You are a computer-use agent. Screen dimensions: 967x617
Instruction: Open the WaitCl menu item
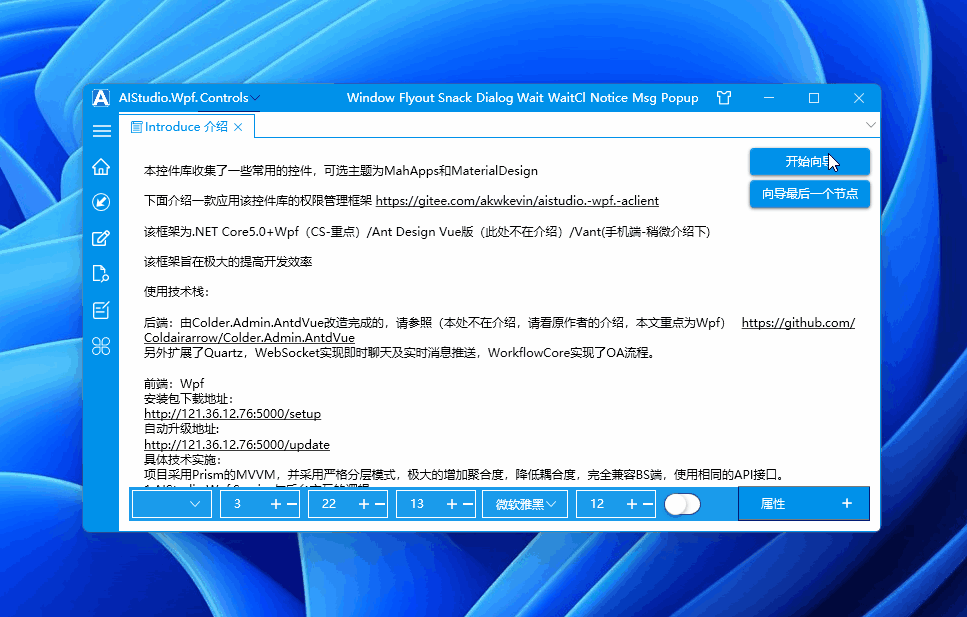click(x=567, y=97)
